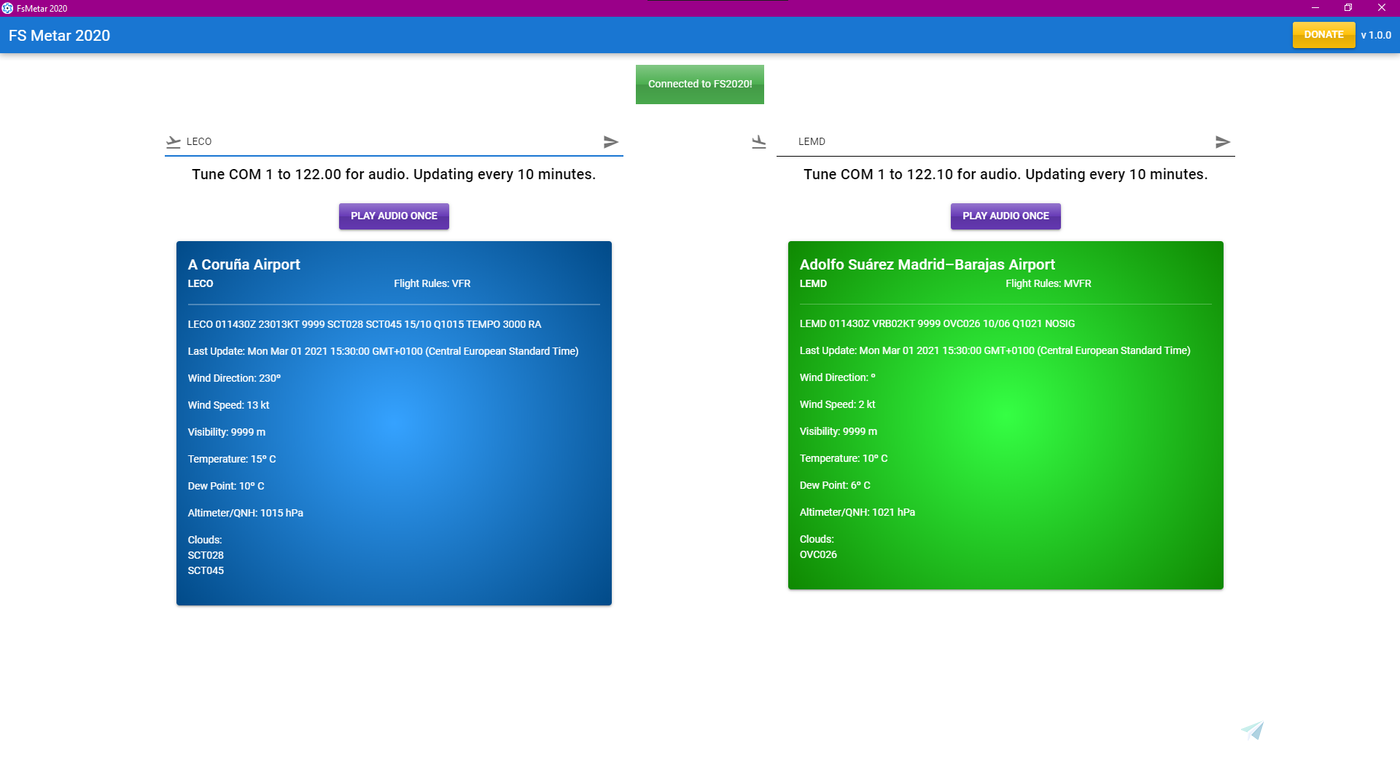Viewport: 1400px width, 762px height.
Task: Click the LEMD raw METAR string
Action: pyautogui.click(x=937, y=324)
